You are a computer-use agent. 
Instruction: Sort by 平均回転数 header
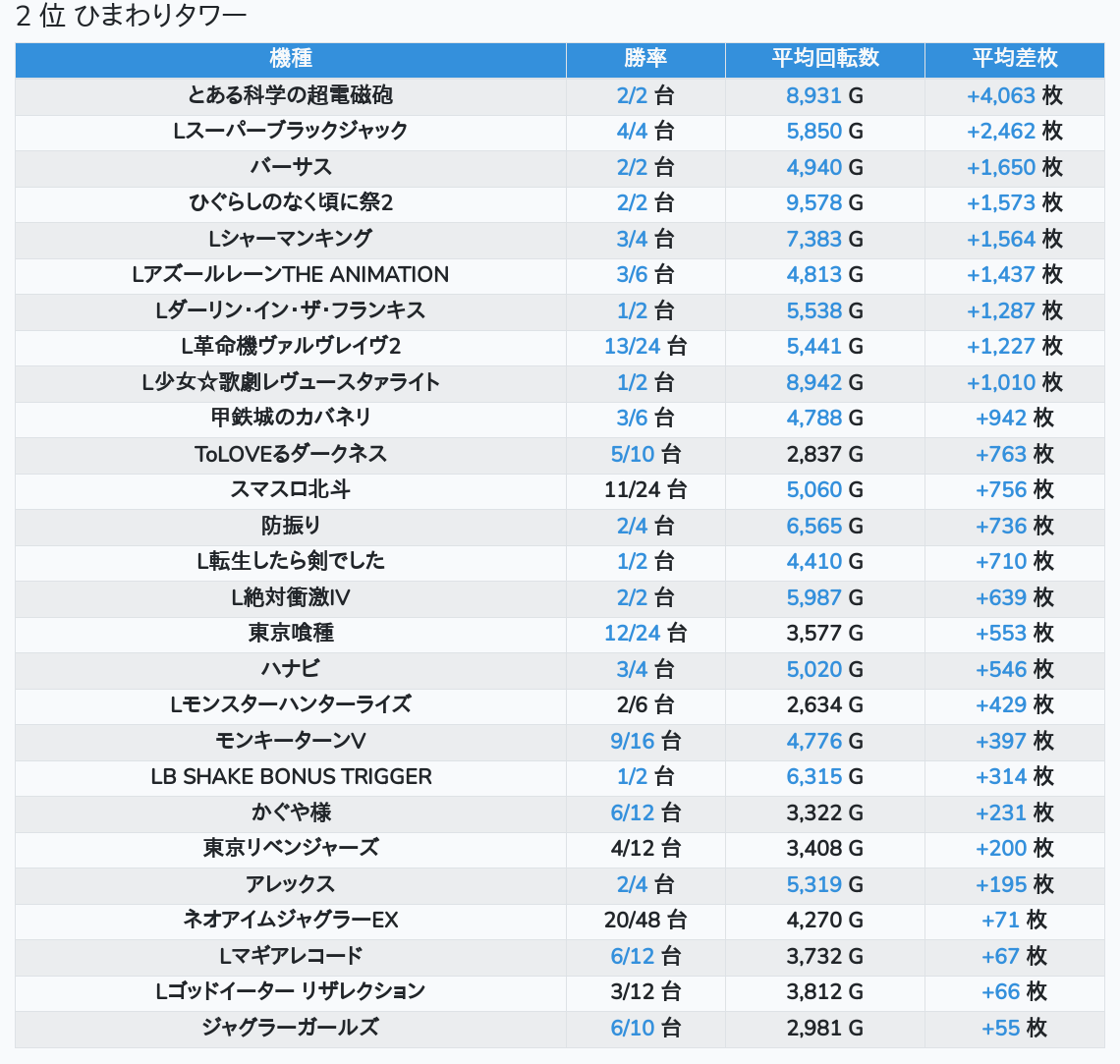(824, 59)
